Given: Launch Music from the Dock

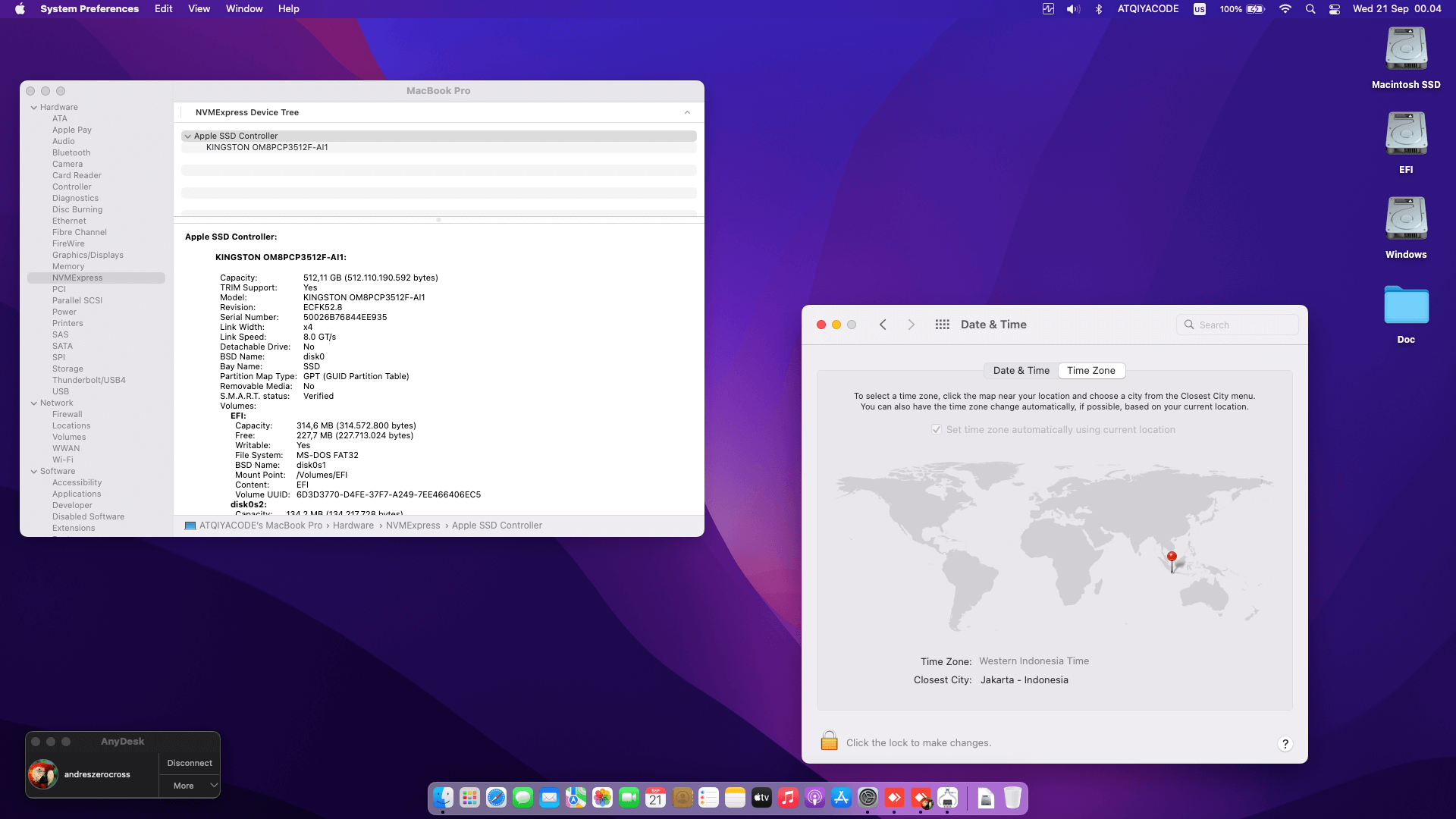Looking at the screenshot, I should (788, 798).
